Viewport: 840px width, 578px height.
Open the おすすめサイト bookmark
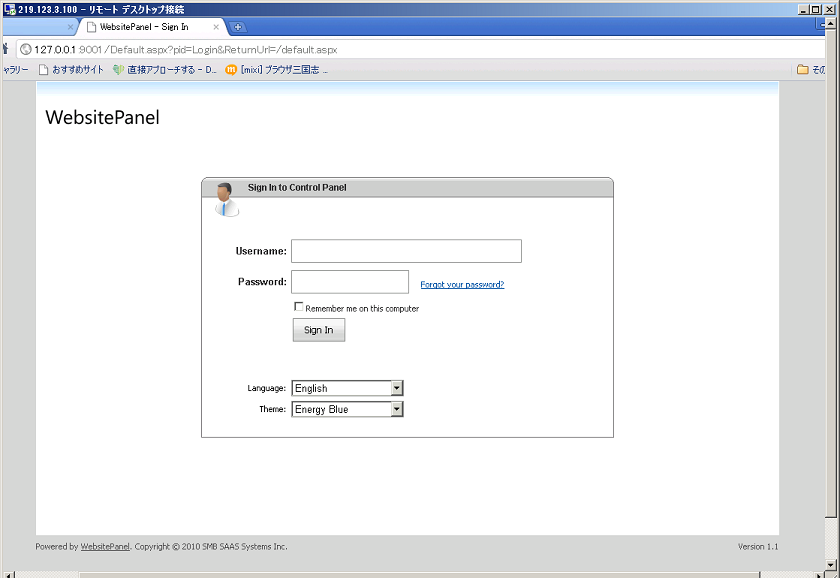click(x=70, y=70)
